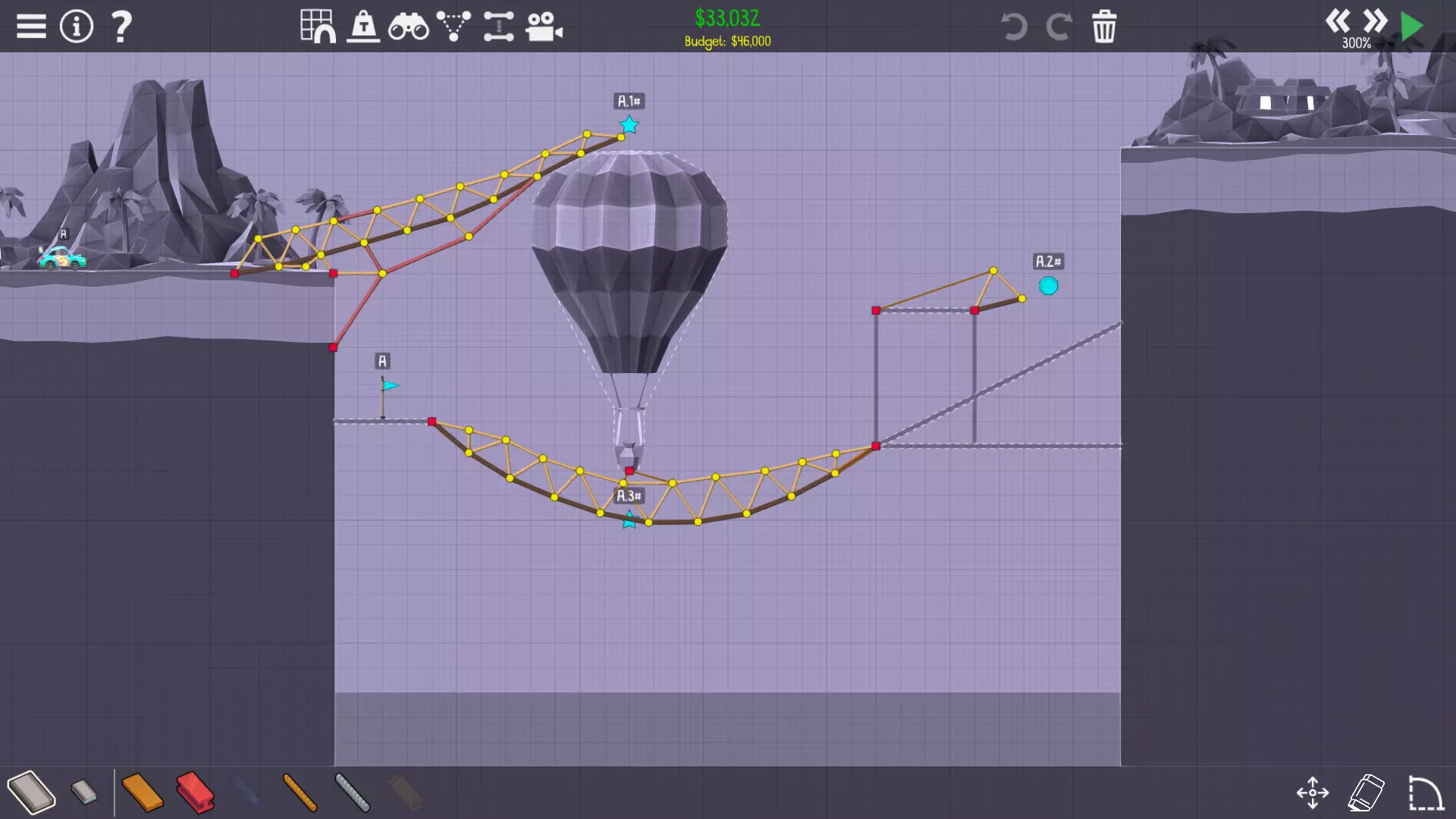The image size is (1456, 819).
Task: Delete bridge with trash icon
Action: [x=1104, y=27]
